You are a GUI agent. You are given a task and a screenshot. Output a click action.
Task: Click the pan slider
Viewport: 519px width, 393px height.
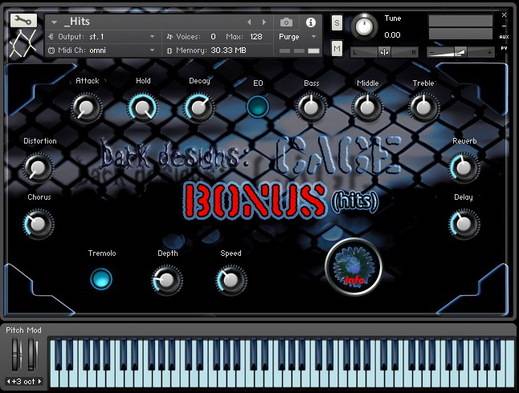pyautogui.click(x=384, y=52)
